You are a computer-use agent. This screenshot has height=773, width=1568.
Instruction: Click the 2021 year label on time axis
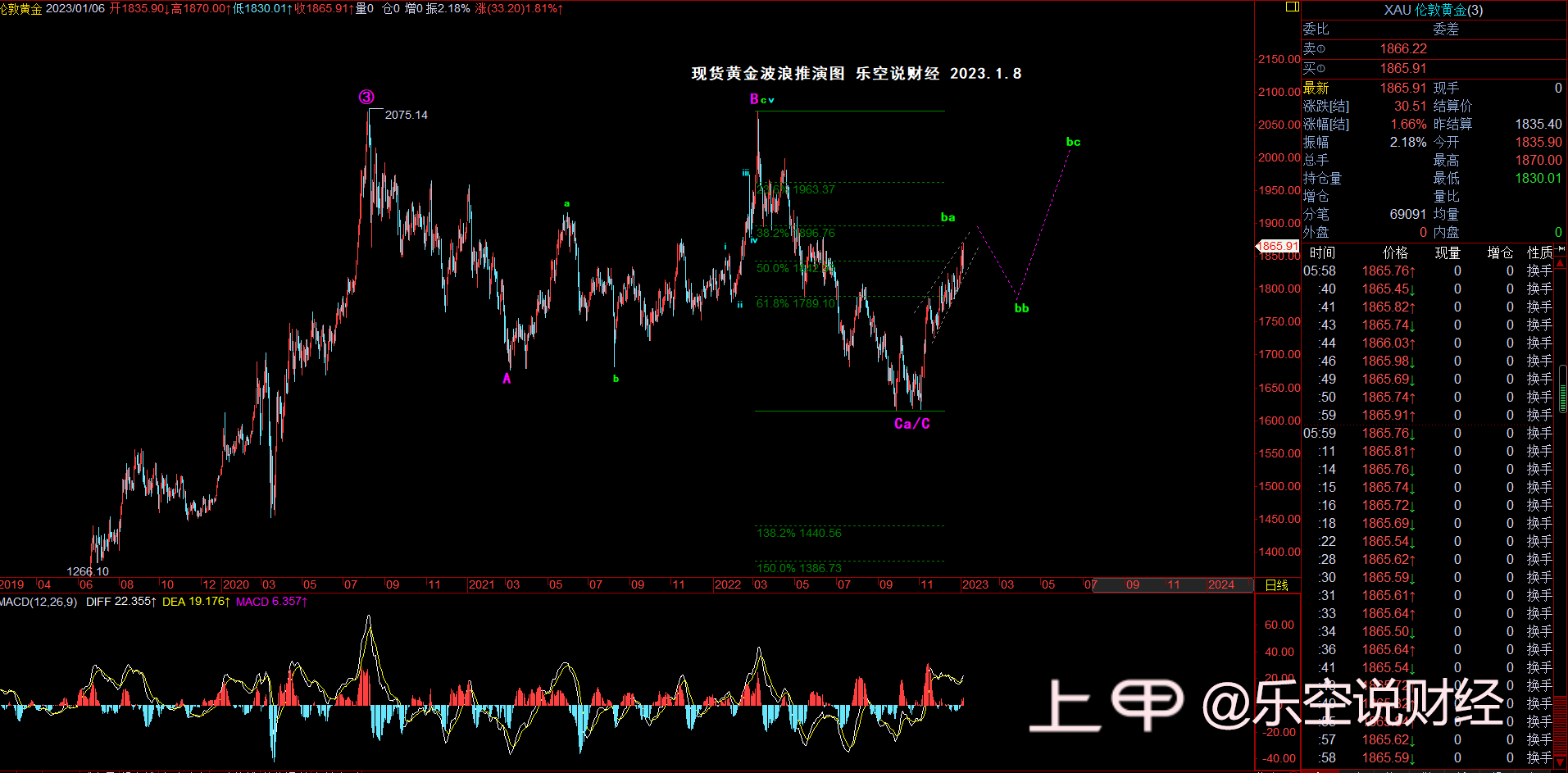click(481, 585)
